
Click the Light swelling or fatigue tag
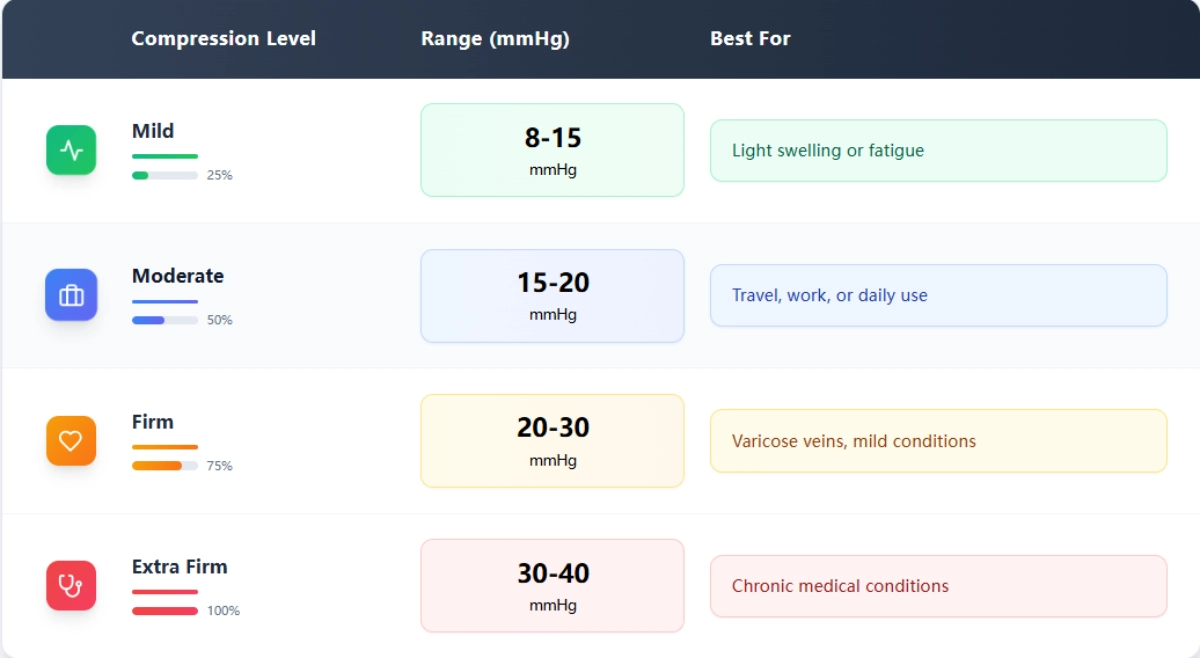point(938,151)
